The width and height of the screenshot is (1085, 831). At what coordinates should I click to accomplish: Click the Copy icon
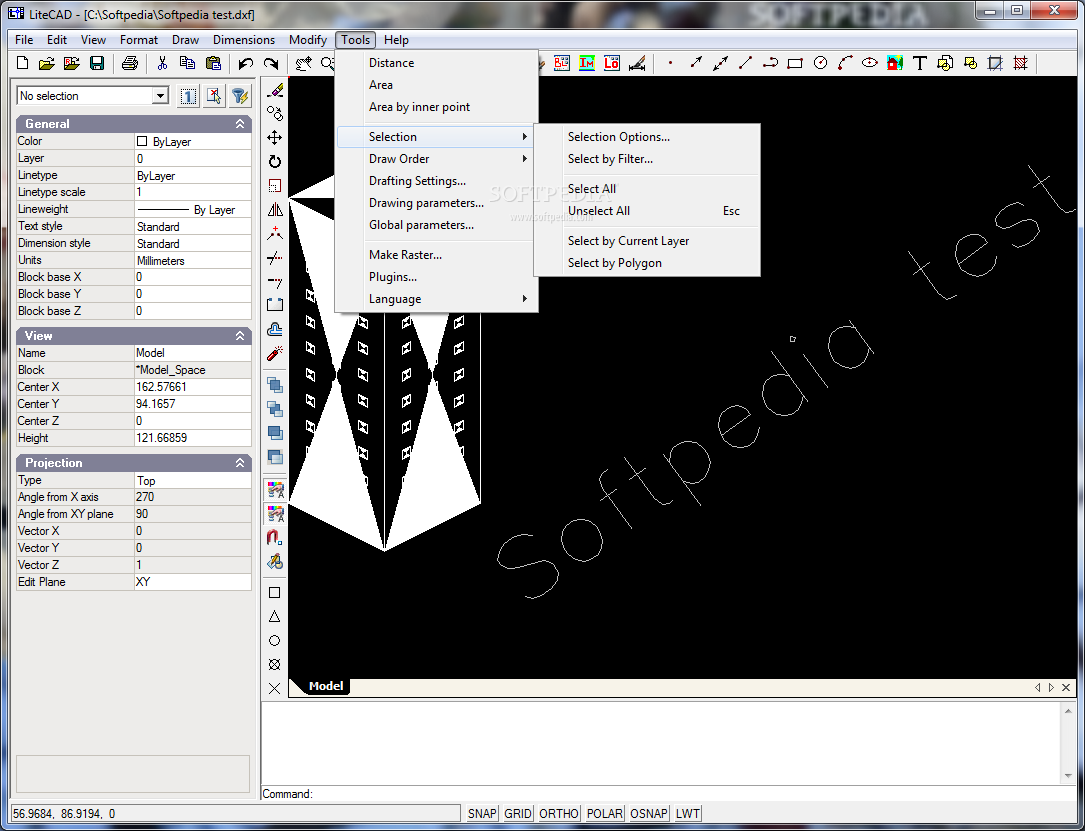tap(187, 64)
